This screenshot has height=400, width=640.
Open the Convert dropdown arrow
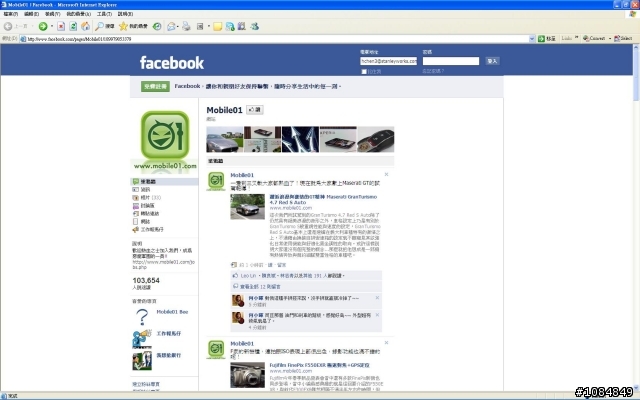click(610, 38)
